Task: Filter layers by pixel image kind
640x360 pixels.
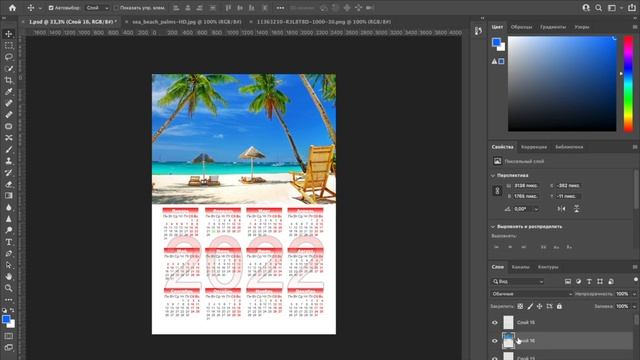Action: click(568, 281)
